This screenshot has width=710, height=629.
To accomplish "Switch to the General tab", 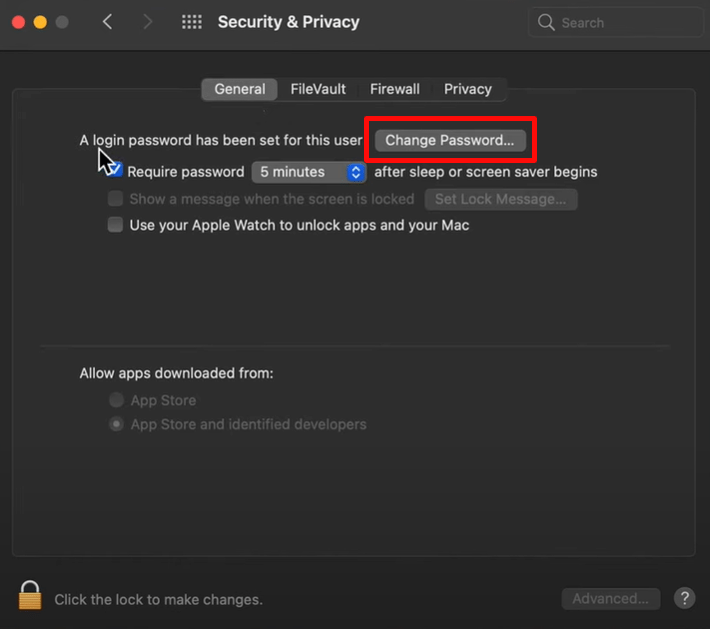I will (x=240, y=89).
